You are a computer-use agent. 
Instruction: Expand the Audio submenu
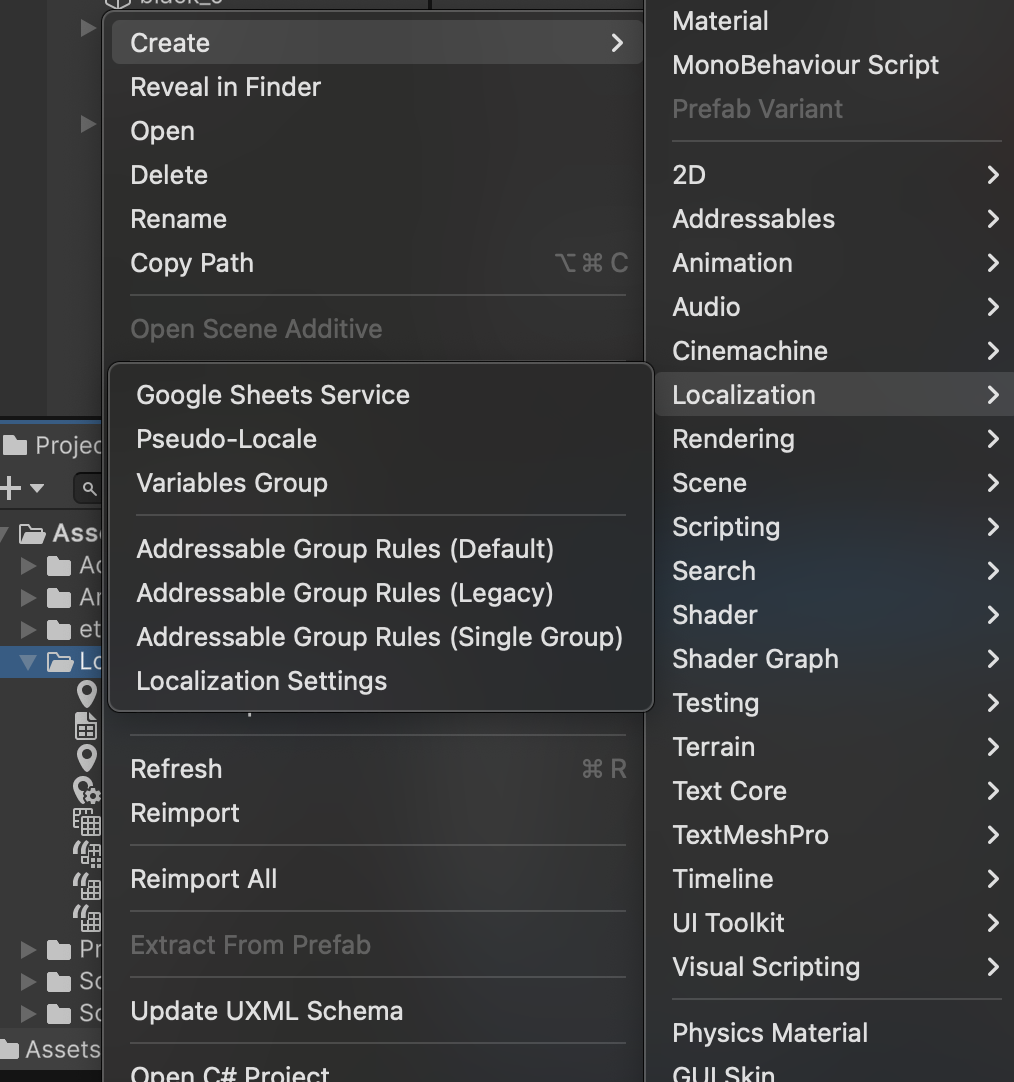tap(835, 307)
